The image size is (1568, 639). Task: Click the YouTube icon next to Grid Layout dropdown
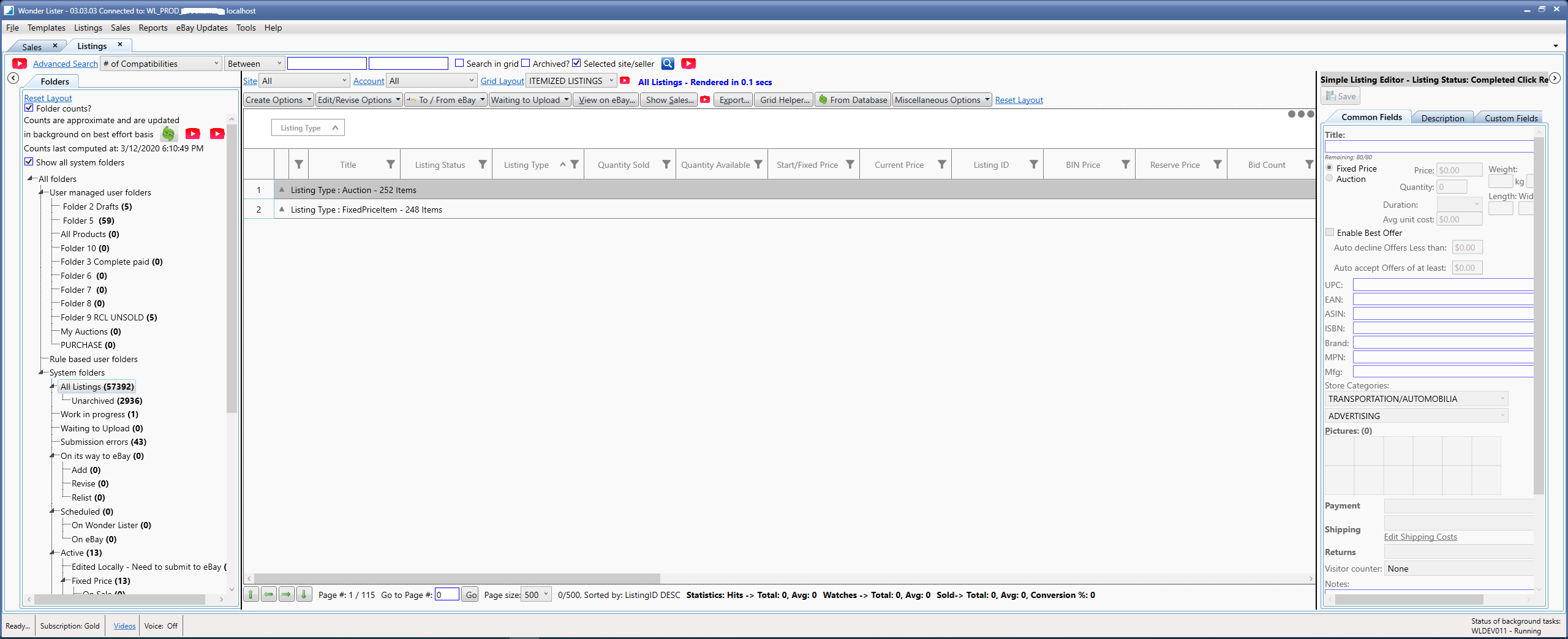tap(625, 80)
